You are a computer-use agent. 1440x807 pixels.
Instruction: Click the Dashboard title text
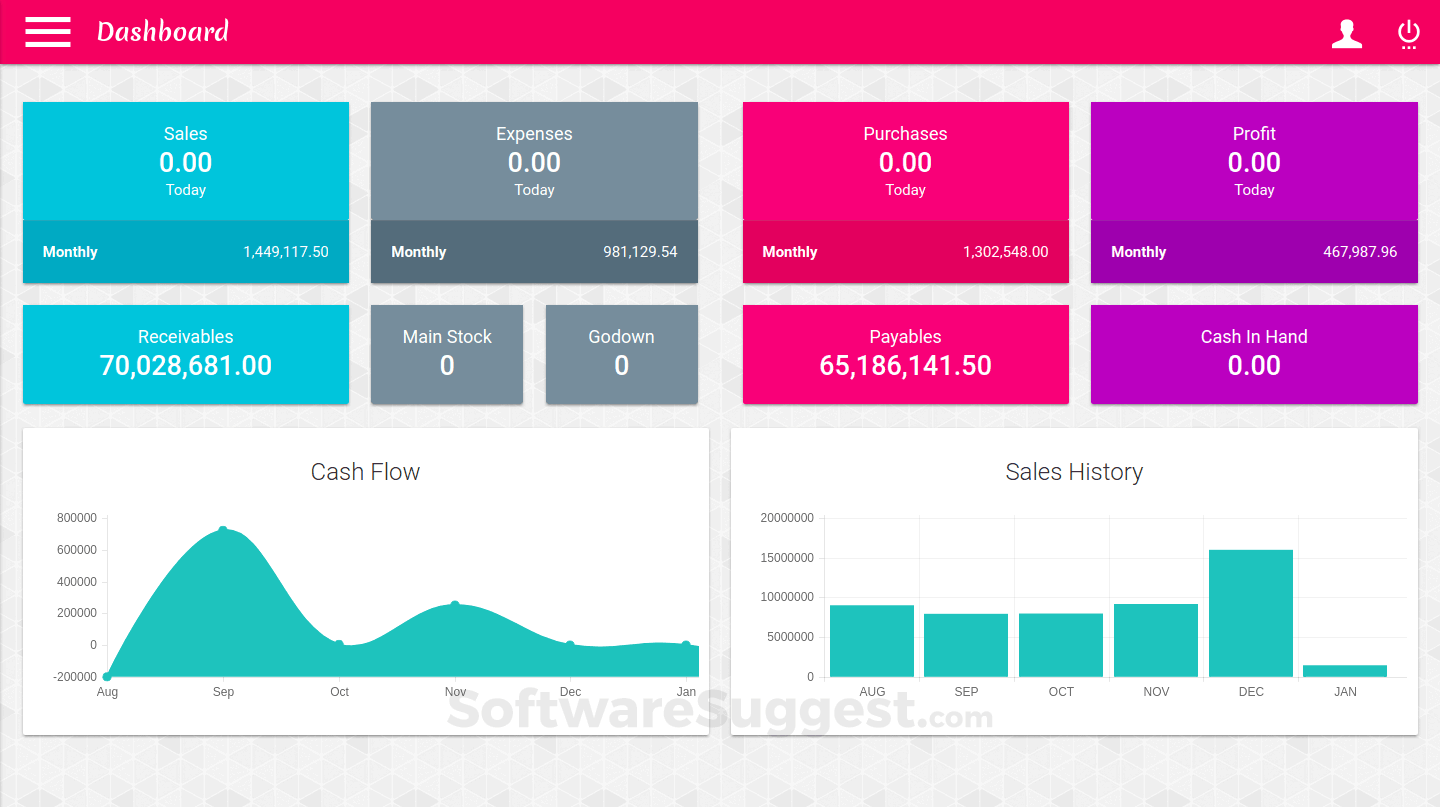coord(162,32)
